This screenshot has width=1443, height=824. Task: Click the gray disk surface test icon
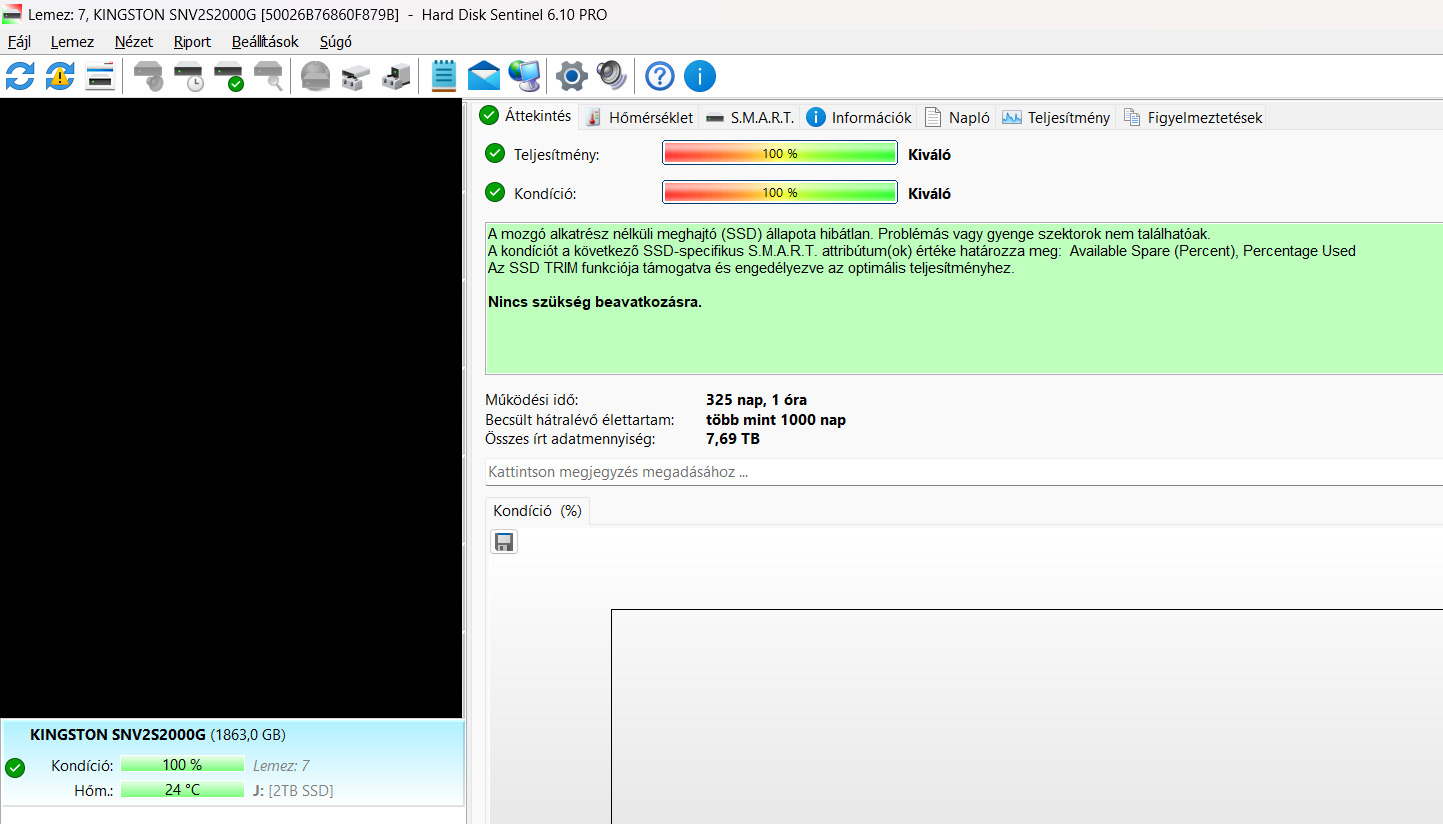point(315,76)
